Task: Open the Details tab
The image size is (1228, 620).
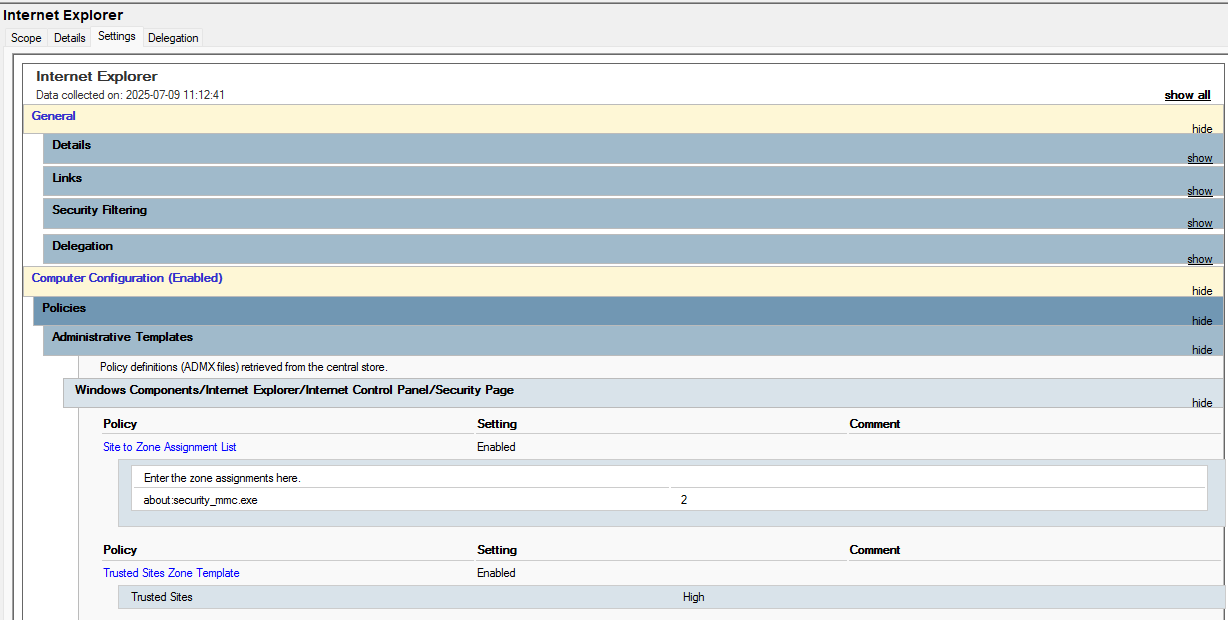Action: coord(70,38)
